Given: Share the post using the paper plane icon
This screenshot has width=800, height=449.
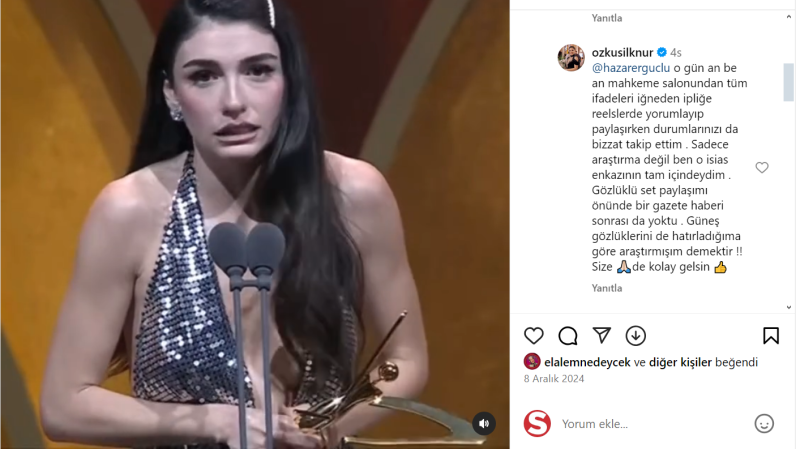Looking at the screenshot, I should pyautogui.click(x=602, y=335).
